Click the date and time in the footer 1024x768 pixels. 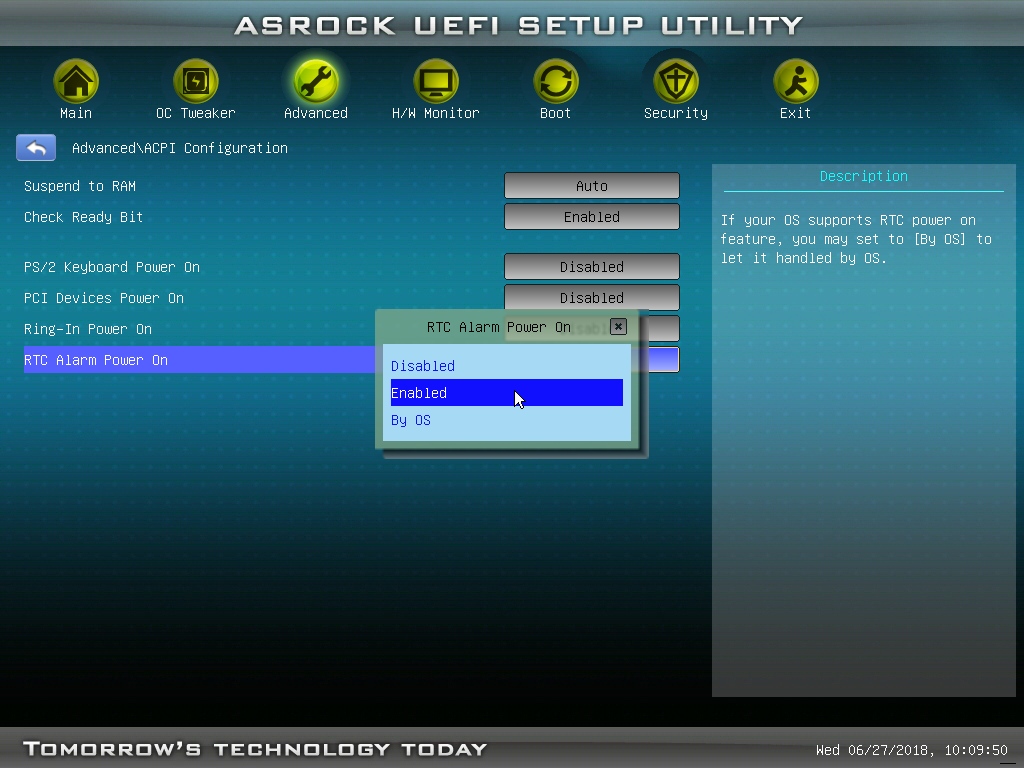click(x=912, y=750)
